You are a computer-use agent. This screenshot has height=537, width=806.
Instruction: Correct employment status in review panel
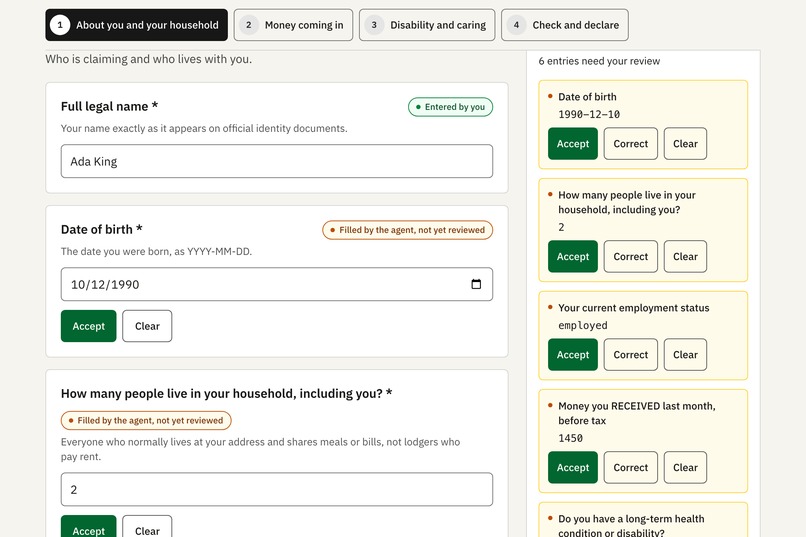point(631,355)
